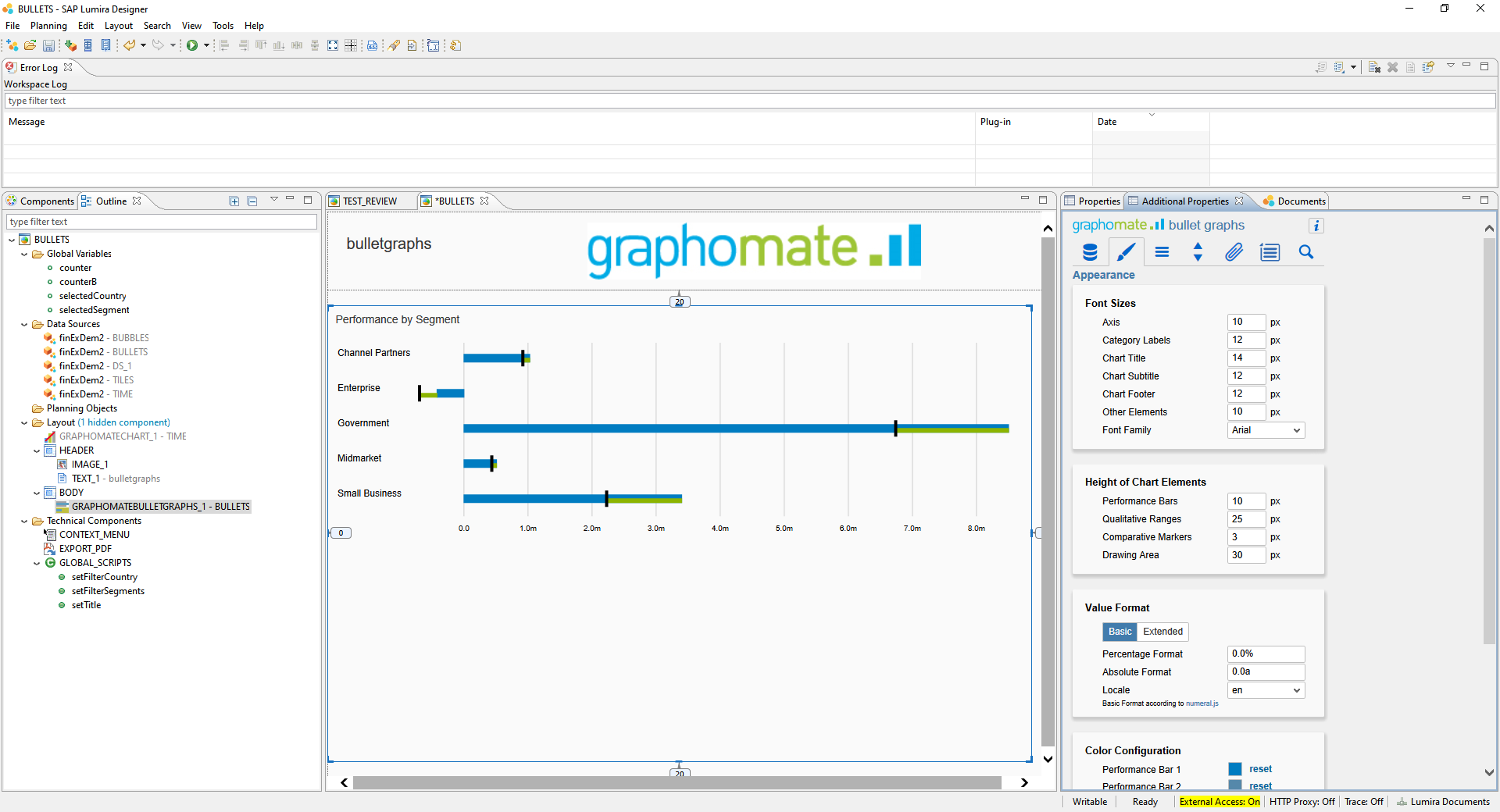This screenshot has height=812, width=1500.
Task: Toggle the Display Grid icon in toolbar
Action: (351, 45)
